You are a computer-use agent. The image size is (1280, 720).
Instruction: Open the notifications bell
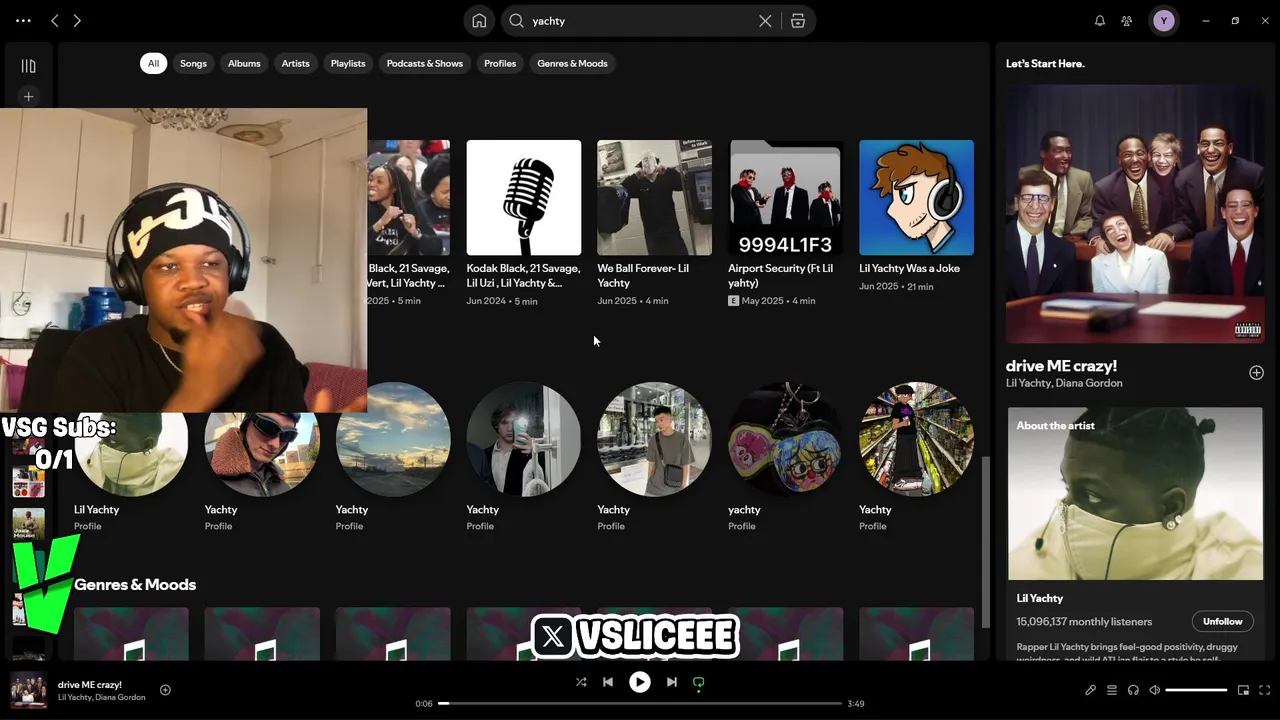1100,20
